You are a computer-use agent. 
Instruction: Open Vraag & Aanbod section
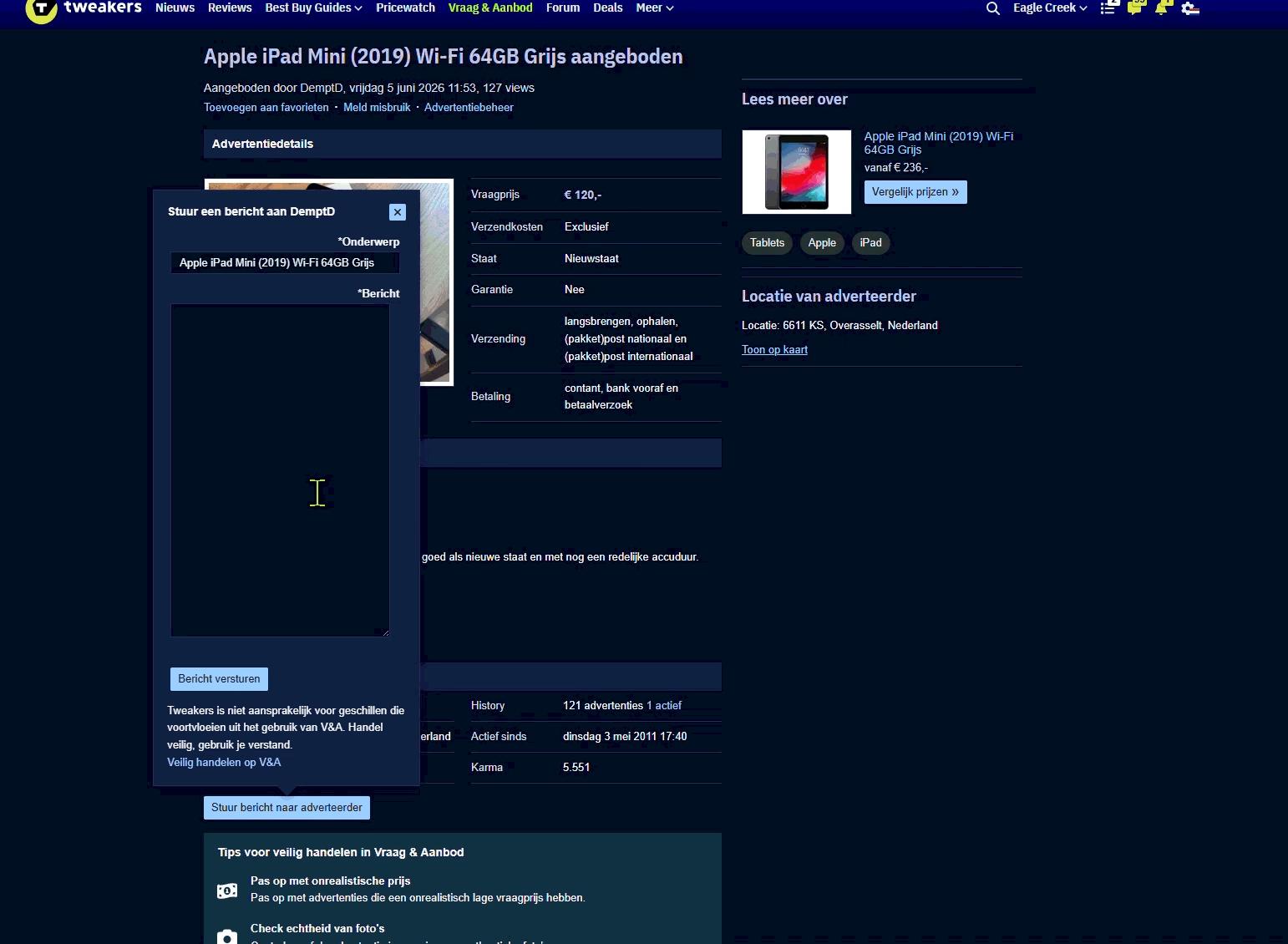pyautogui.click(x=490, y=8)
